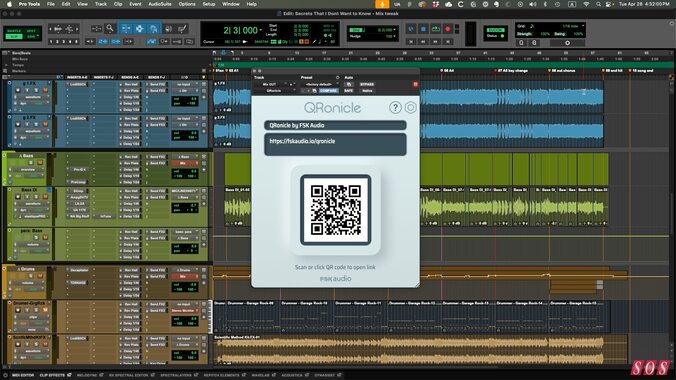
Task: Click the 08 out chorus marker
Action: 562,70
